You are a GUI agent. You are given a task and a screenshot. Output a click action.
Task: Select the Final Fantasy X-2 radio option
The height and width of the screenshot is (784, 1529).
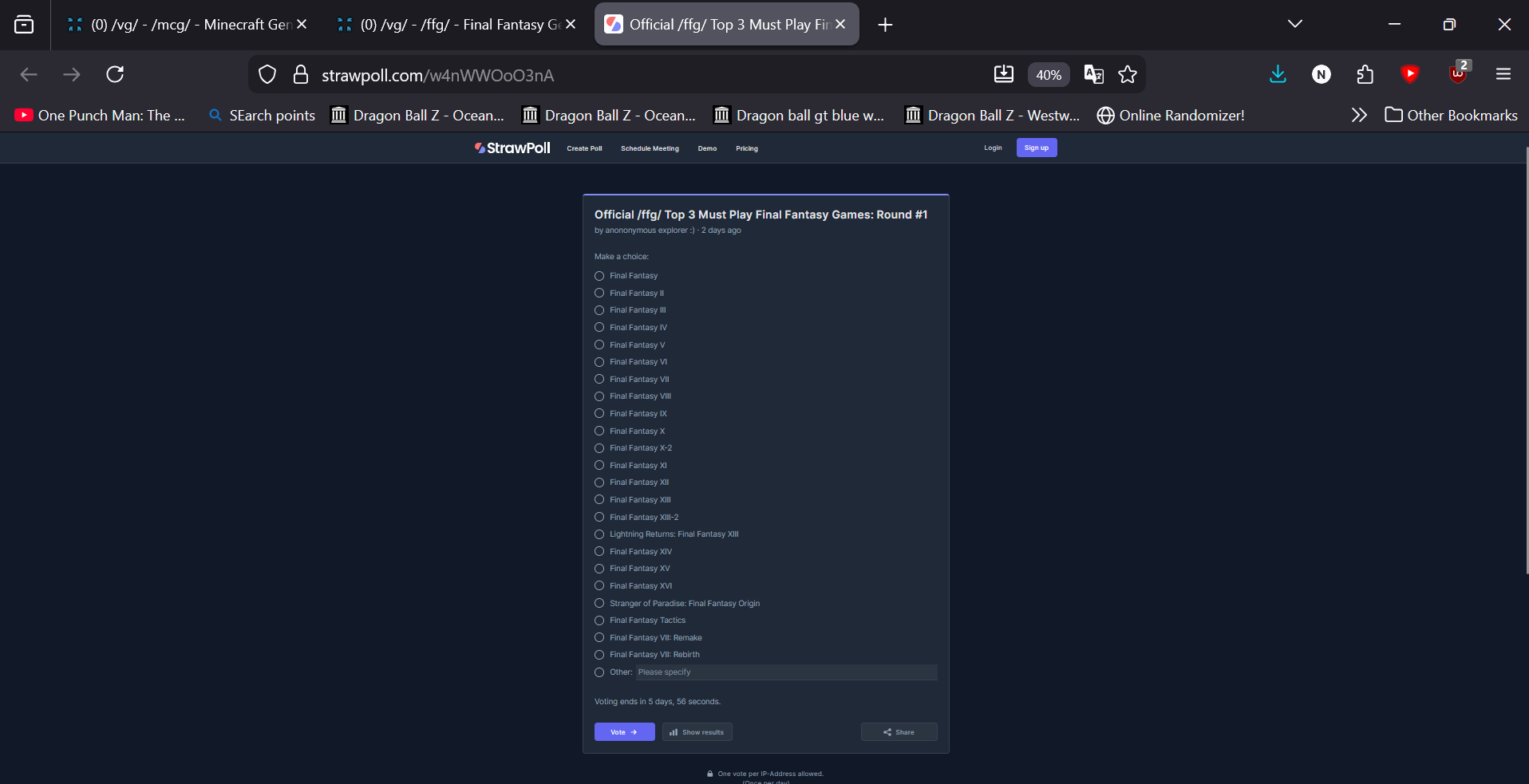pos(599,448)
